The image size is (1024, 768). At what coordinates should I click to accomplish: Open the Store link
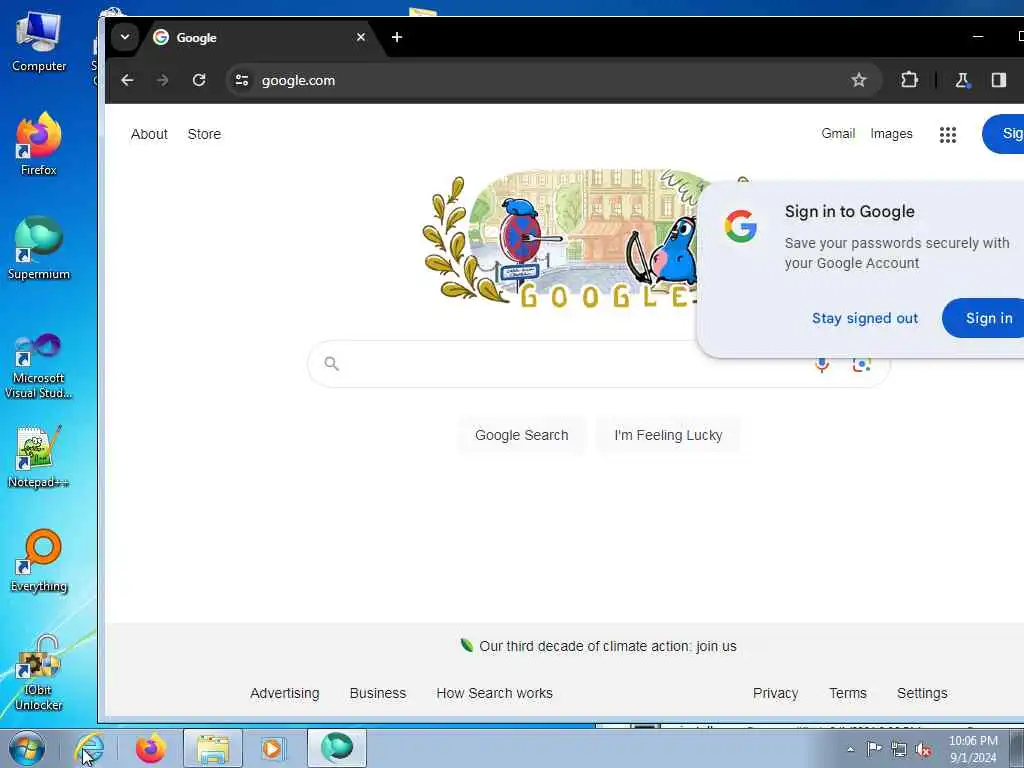click(204, 134)
